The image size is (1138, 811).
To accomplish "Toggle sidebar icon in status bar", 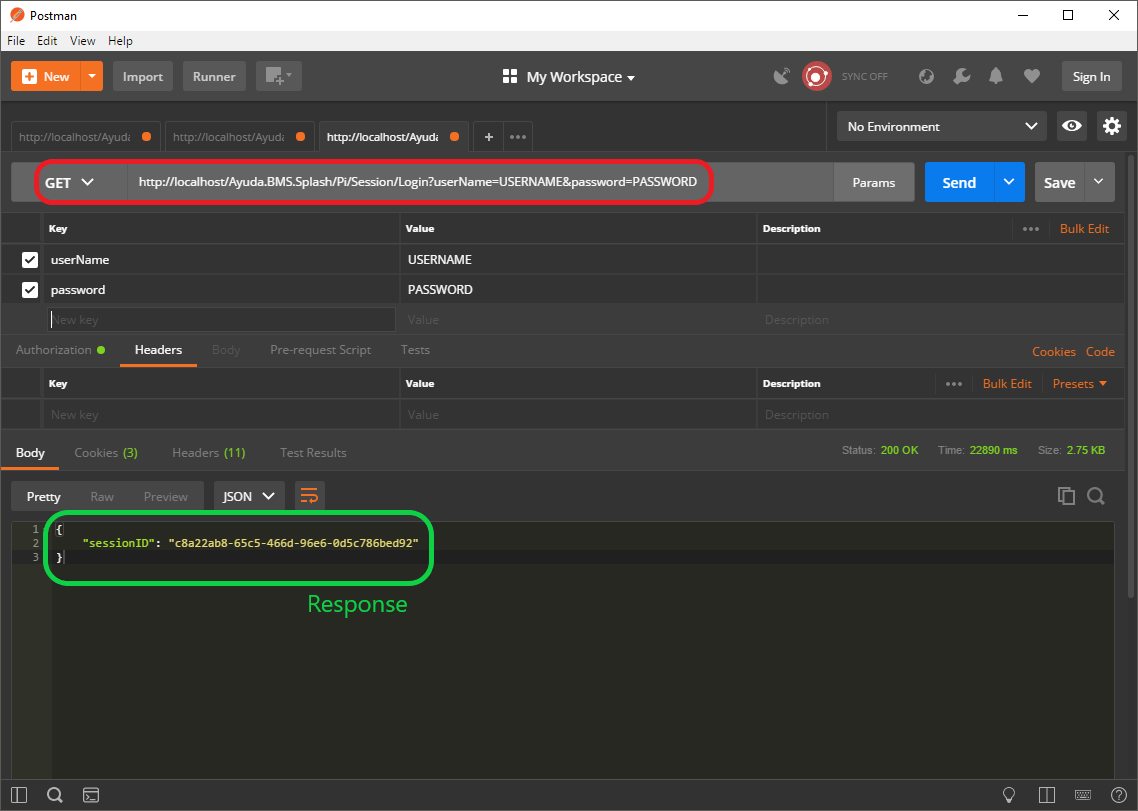I will pyautogui.click(x=19, y=795).
